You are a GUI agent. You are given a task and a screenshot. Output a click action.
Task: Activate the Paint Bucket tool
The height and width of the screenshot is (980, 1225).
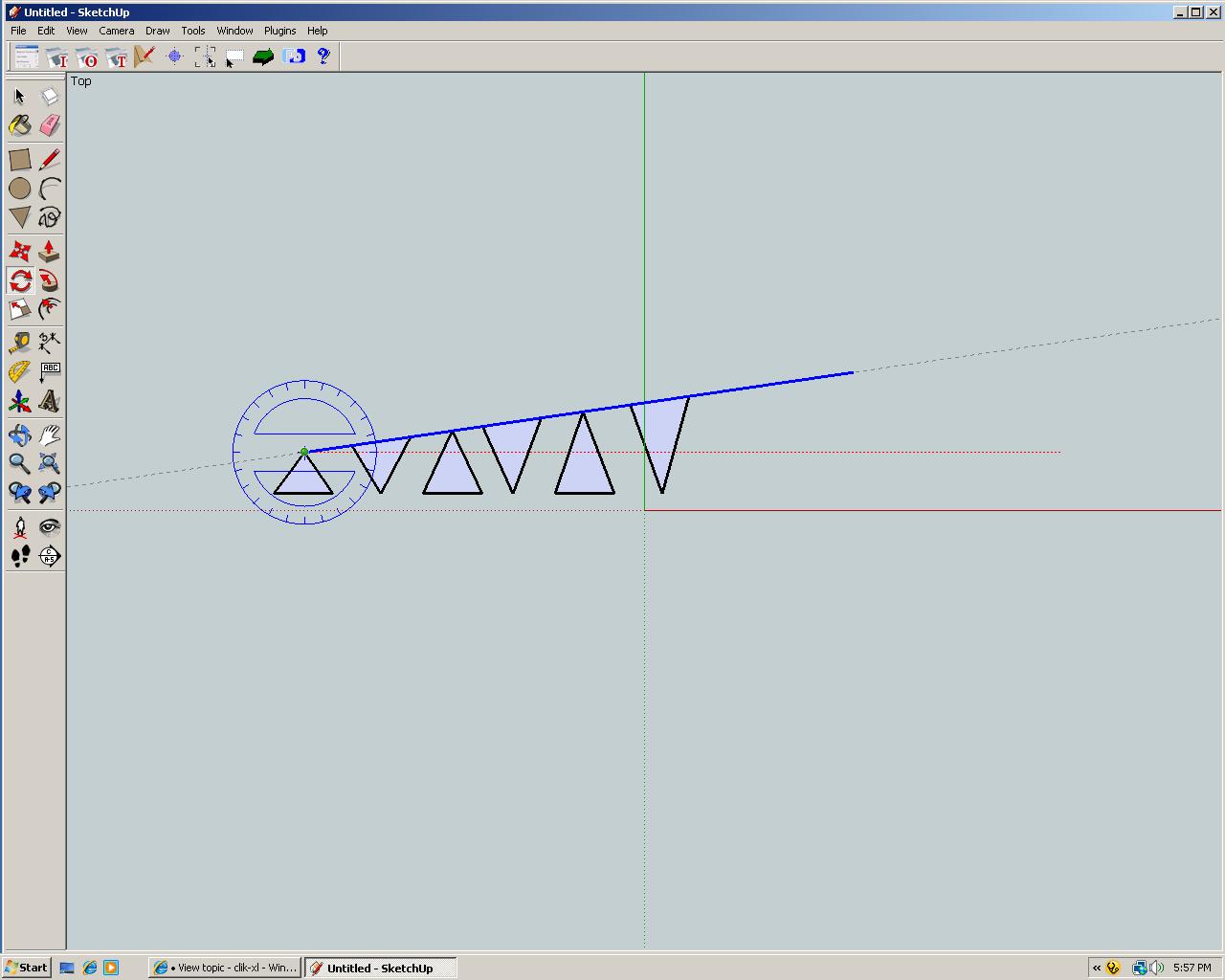coord(20,125)
